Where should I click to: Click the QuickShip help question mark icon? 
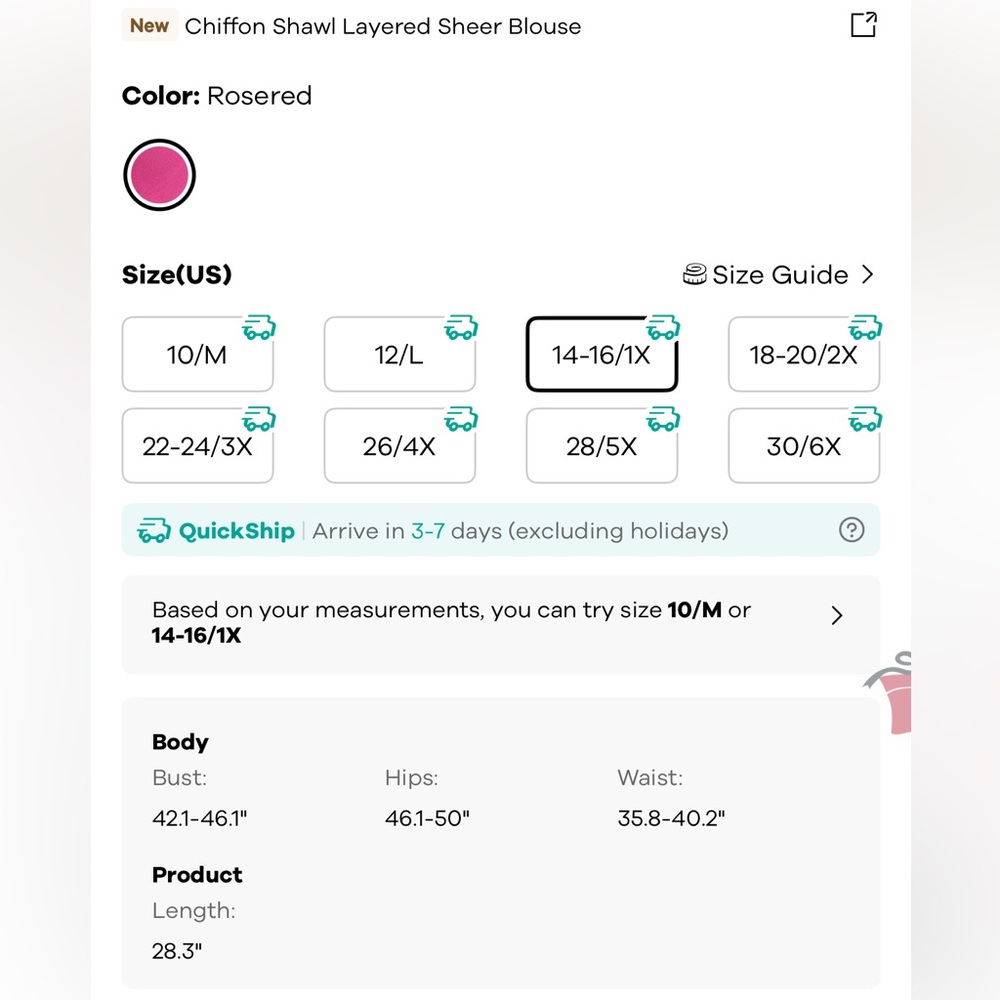(x=851, y=530)
